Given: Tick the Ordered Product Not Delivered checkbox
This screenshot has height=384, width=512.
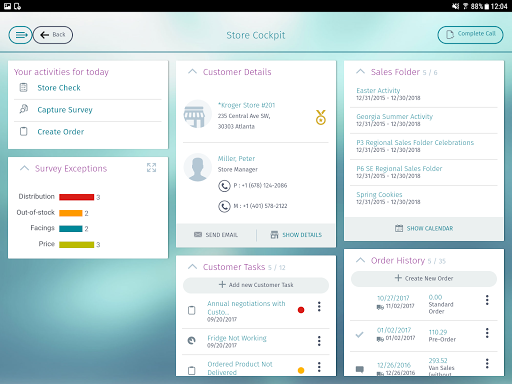Looking at the screenshot, I should point(192,370).
